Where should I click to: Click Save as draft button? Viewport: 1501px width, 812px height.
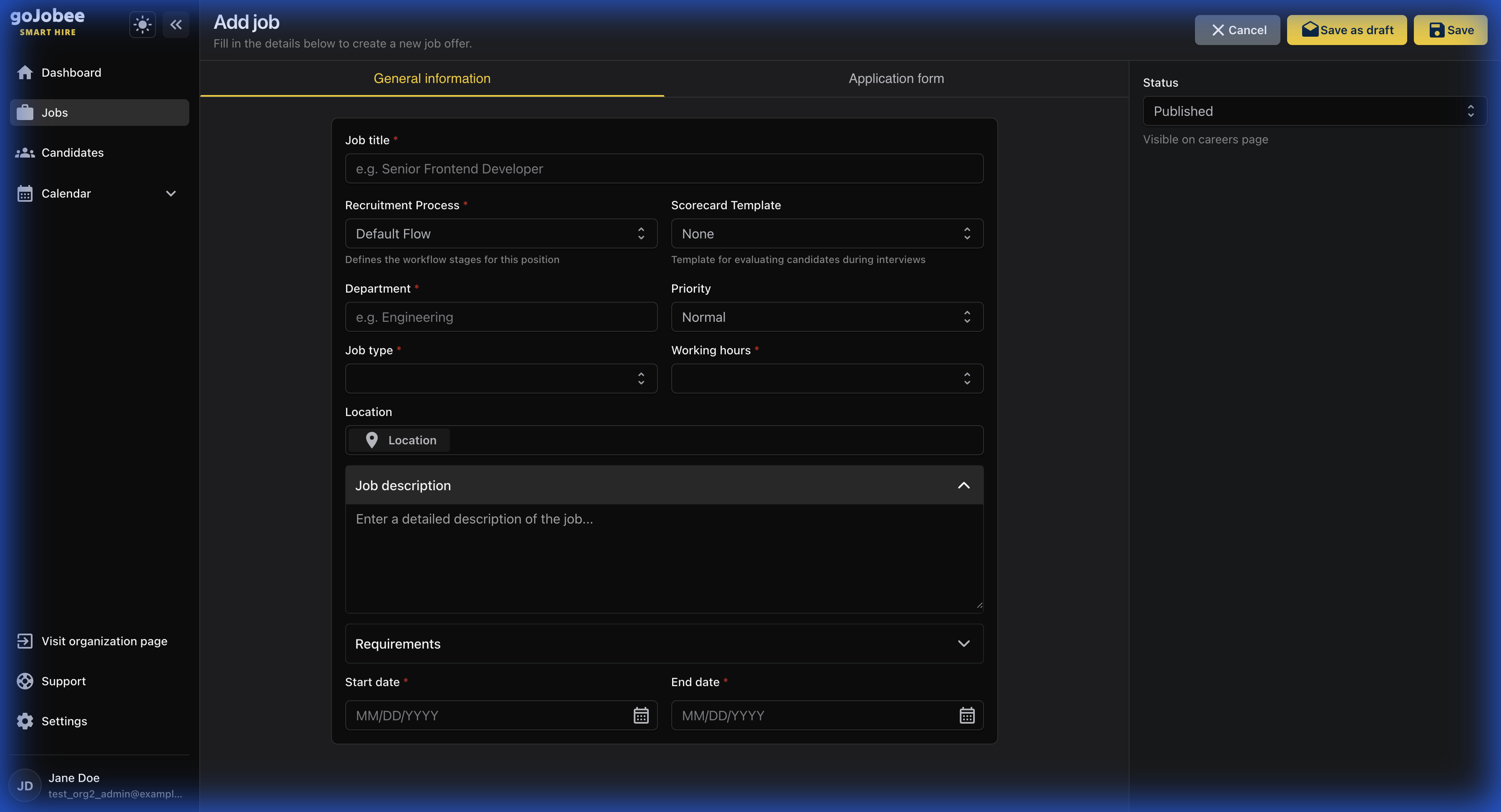click(1347, 30)
